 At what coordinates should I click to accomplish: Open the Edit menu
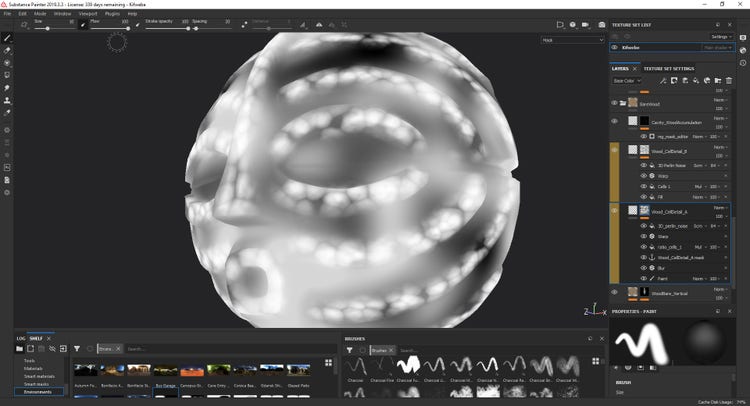pos(22,14)
